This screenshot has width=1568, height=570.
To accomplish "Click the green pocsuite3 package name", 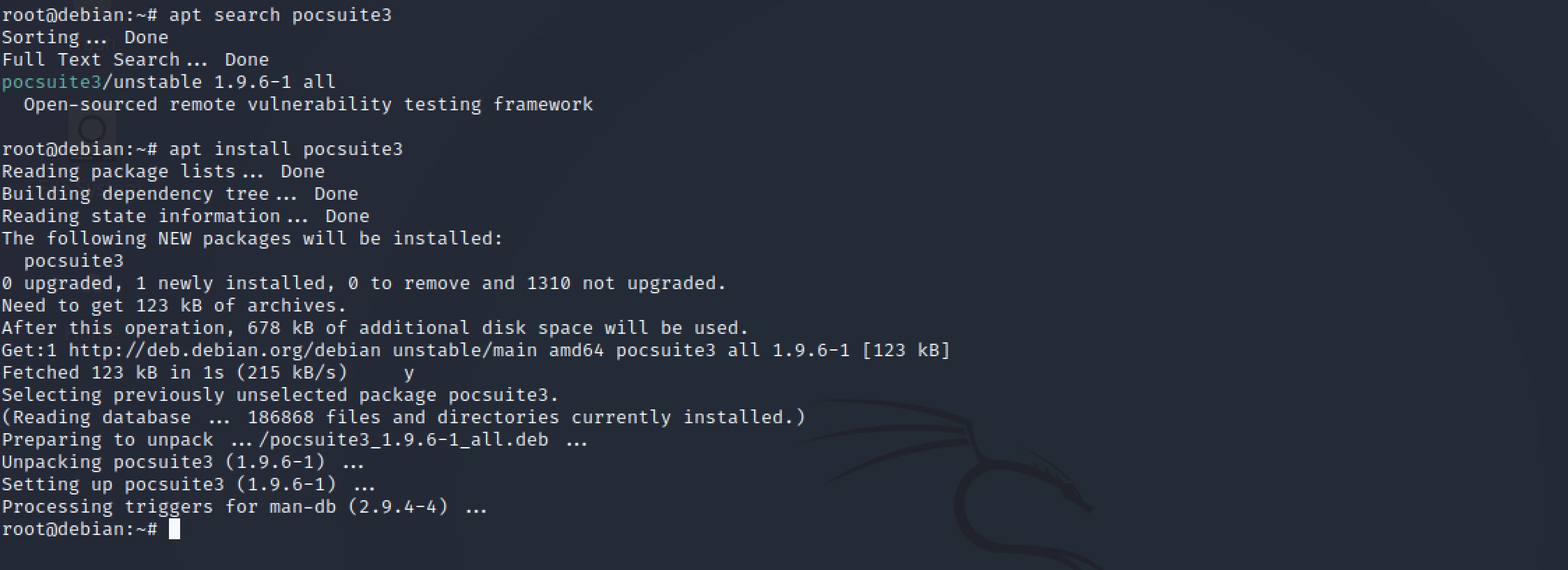I will (x=52, y=82).
